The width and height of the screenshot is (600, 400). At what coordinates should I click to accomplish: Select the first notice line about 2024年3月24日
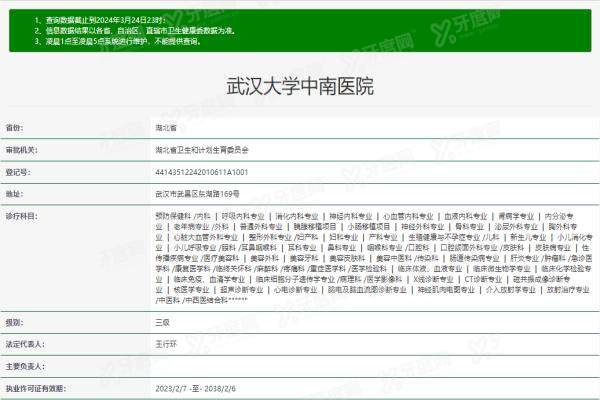[x=106, y=20]
